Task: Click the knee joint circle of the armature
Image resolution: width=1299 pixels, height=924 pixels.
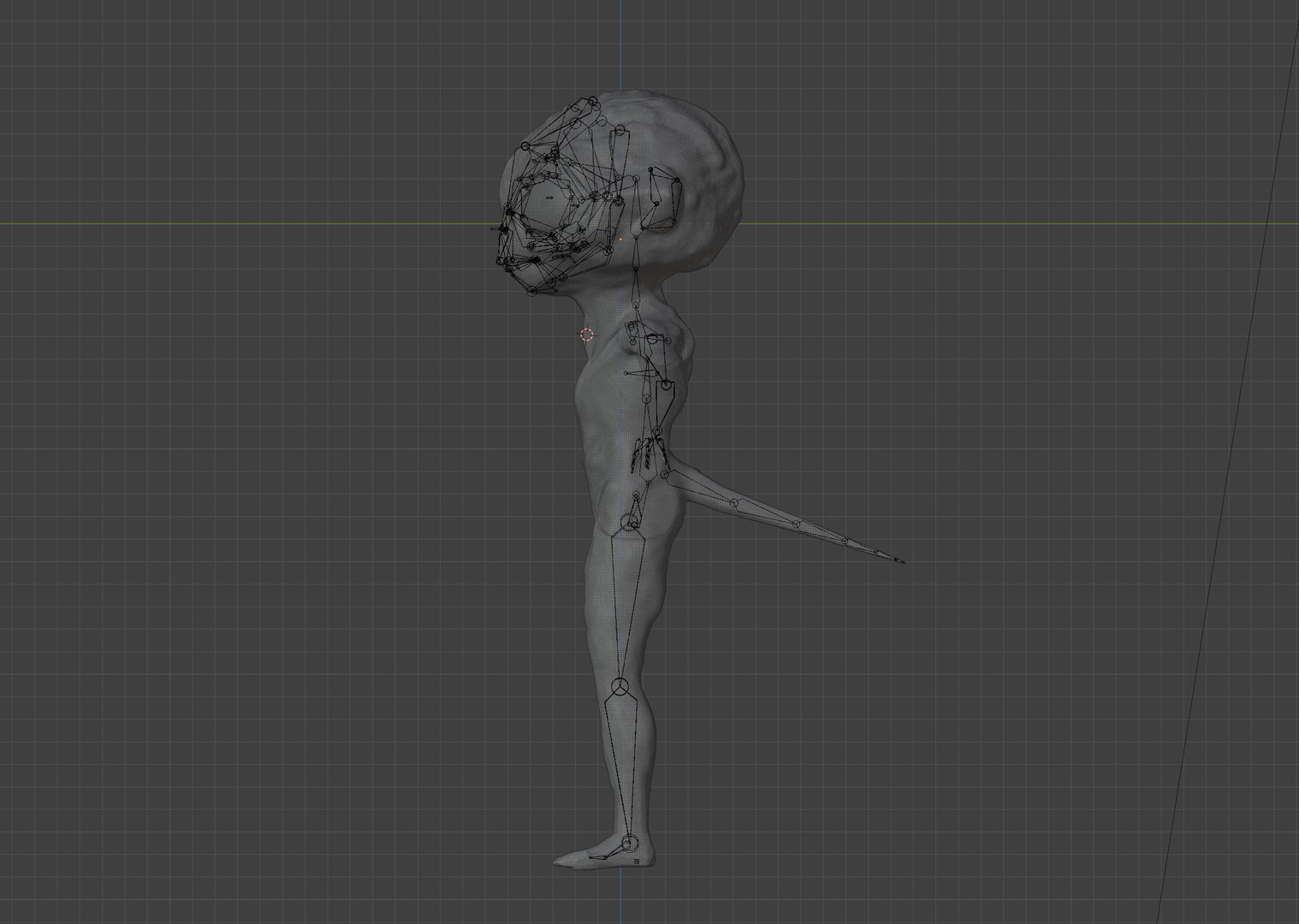Action: click(620, 687)
